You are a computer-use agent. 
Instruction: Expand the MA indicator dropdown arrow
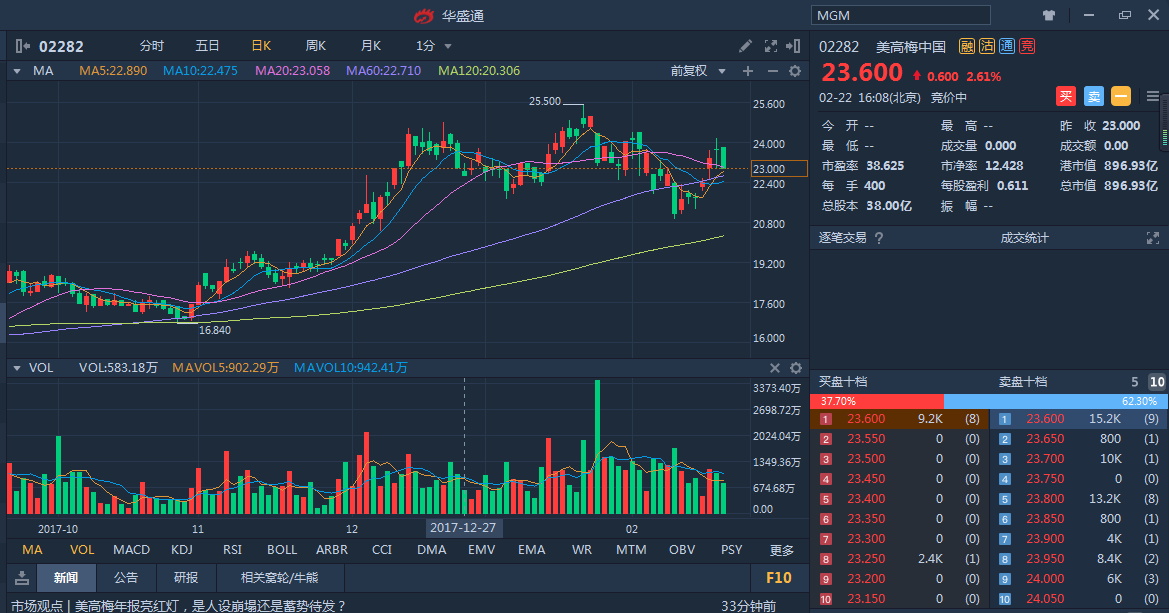coord(17,71)
